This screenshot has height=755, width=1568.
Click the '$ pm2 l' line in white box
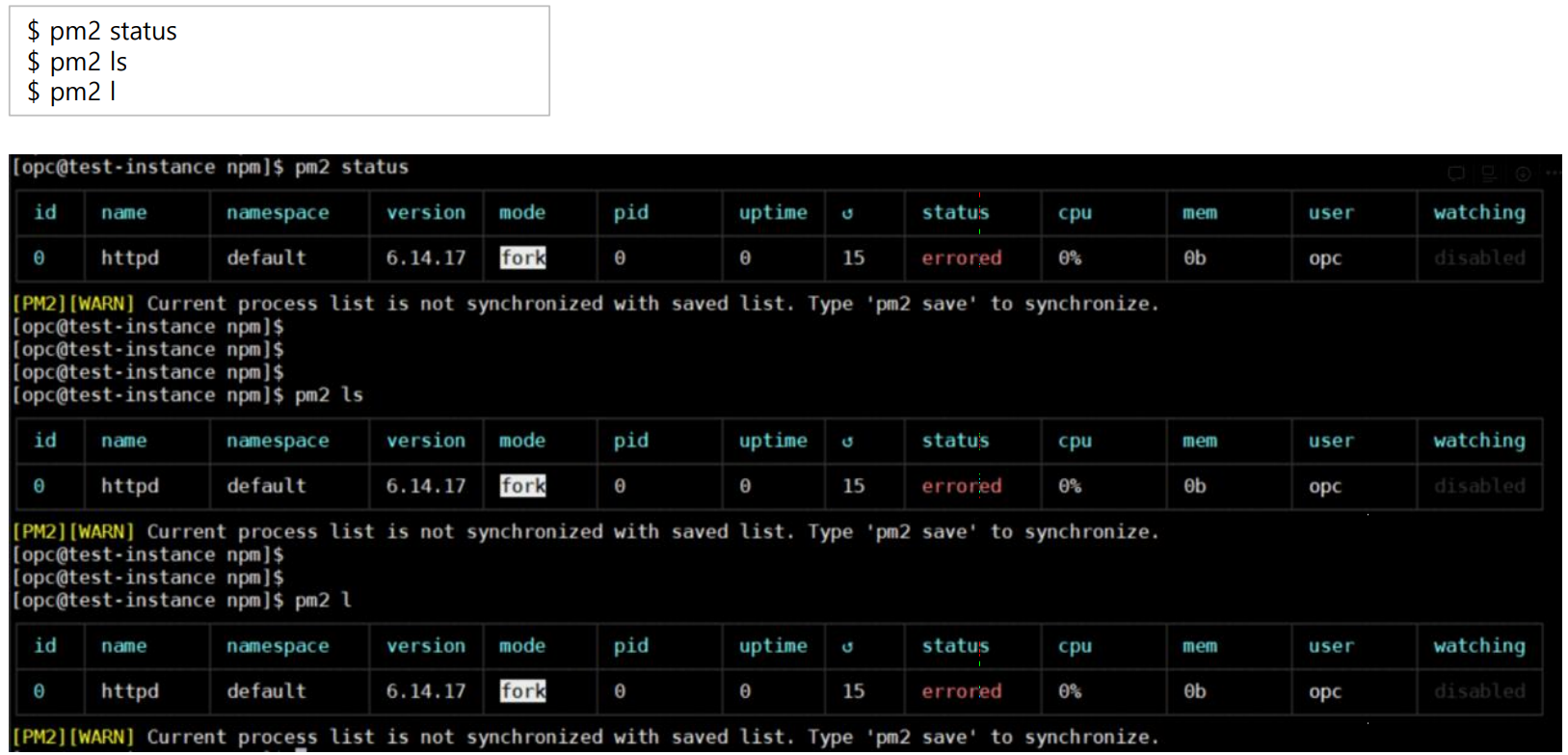click(x=71, y=93)
